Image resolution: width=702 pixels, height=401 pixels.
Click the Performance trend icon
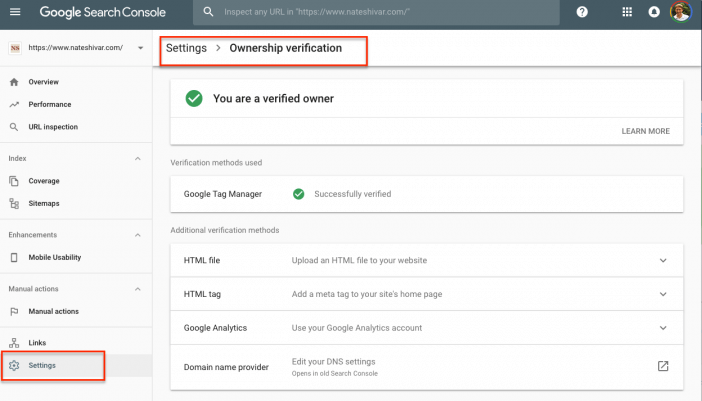point(14,104)
